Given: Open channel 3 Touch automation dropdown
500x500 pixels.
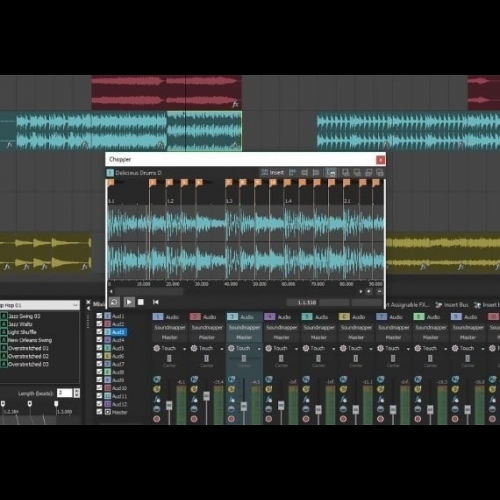Looking at the screenshot, I should point(259,349).
